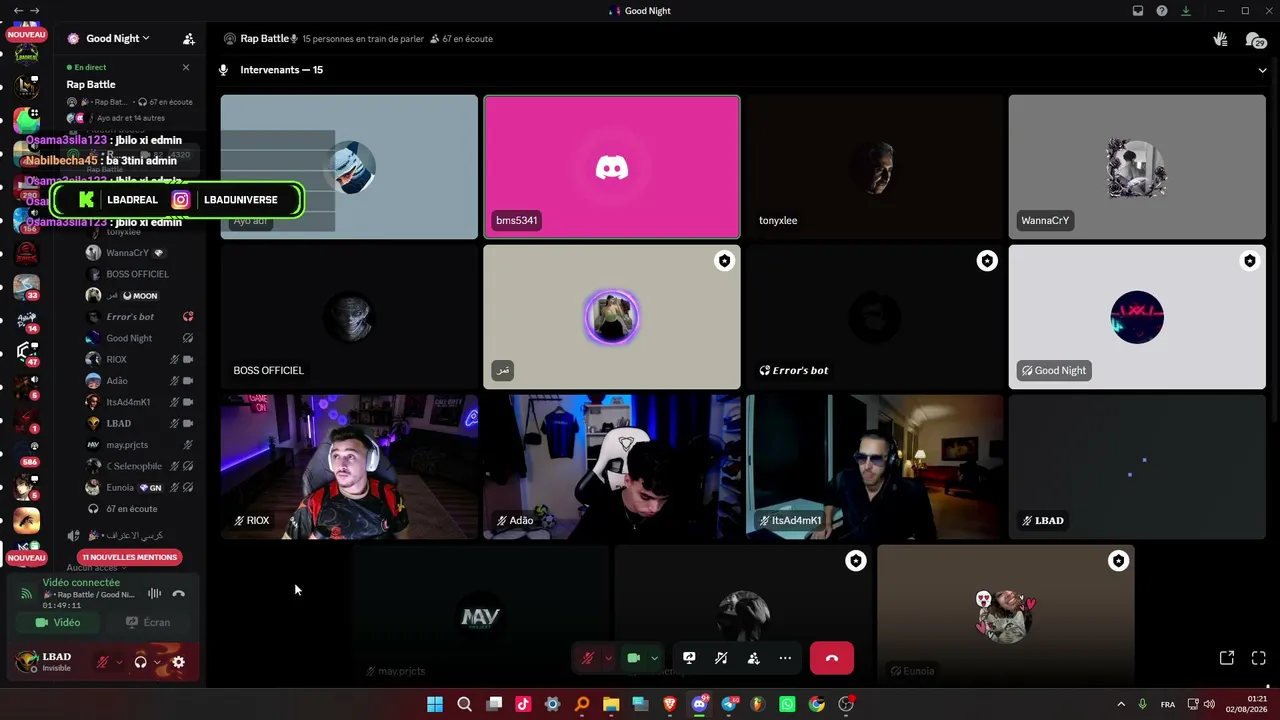This screenshot has width=1280, height=720.
Task: Toggle noise suppression waveform icon
Action: point(154,594)
